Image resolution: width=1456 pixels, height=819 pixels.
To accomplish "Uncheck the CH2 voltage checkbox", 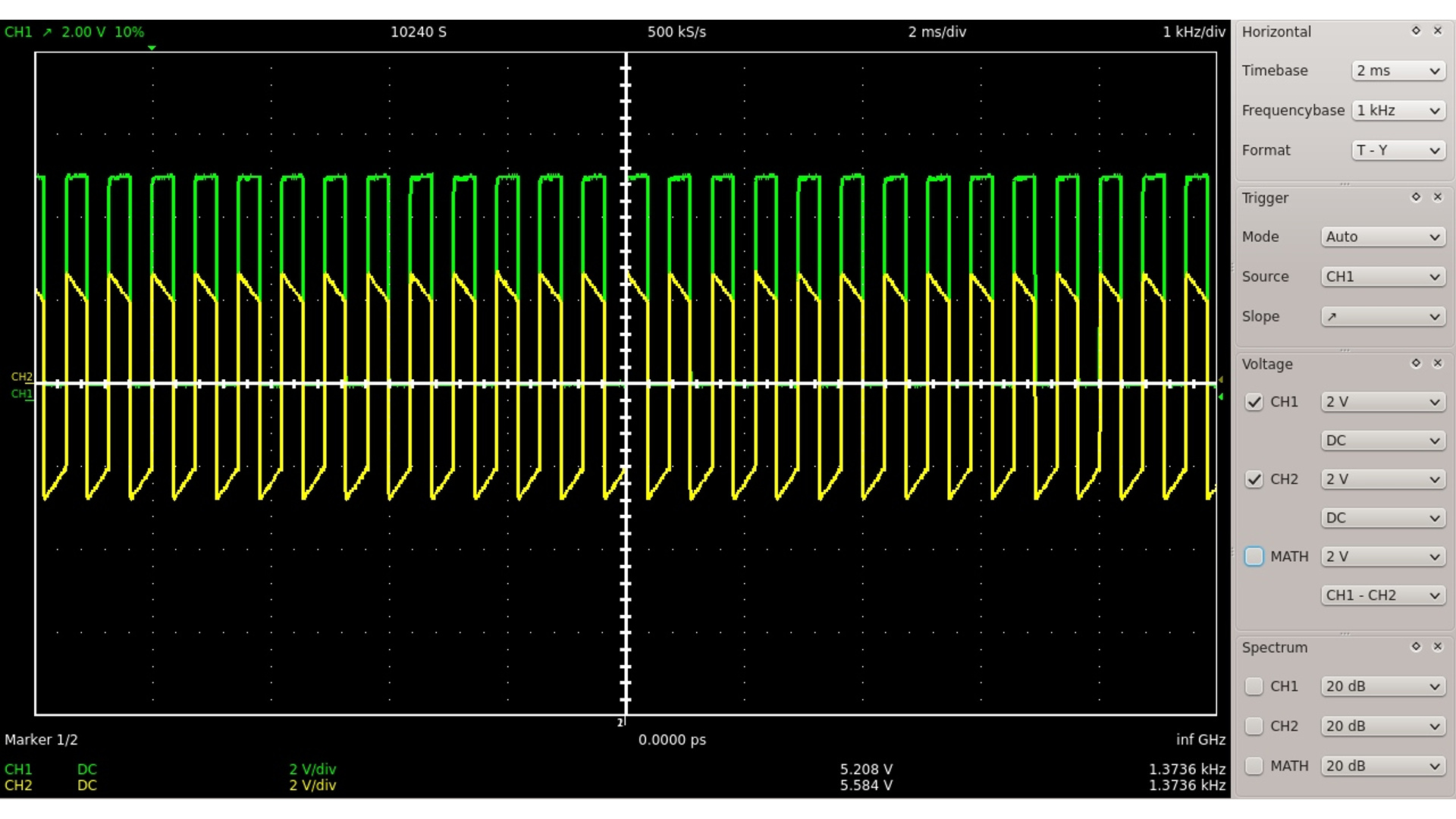I will pos(1254,479).
